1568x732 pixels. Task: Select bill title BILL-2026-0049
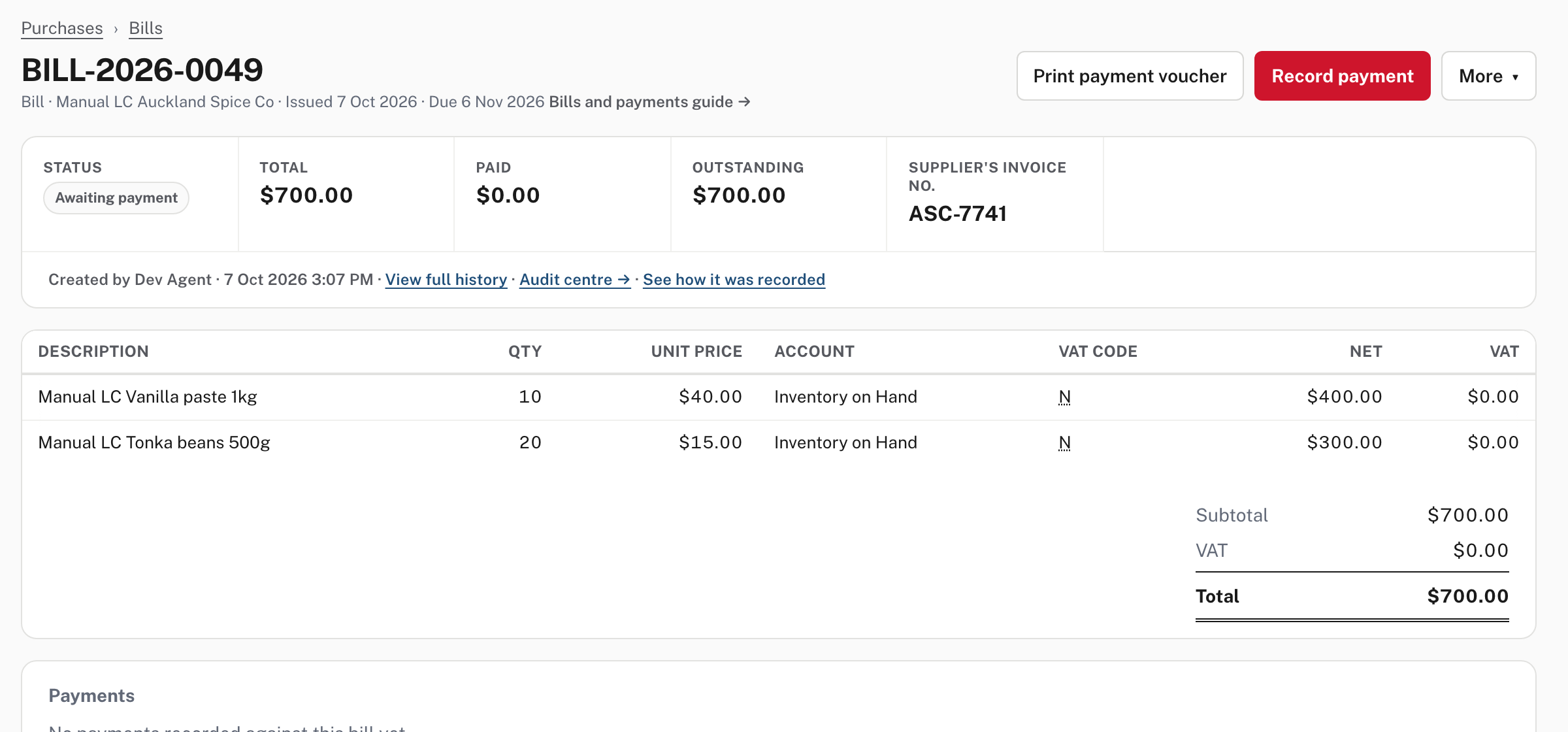[142, 70]
